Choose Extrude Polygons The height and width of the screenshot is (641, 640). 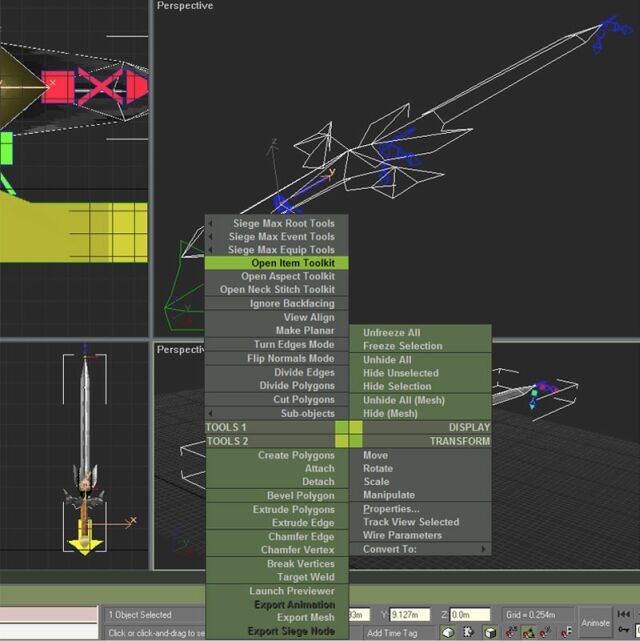277,509
